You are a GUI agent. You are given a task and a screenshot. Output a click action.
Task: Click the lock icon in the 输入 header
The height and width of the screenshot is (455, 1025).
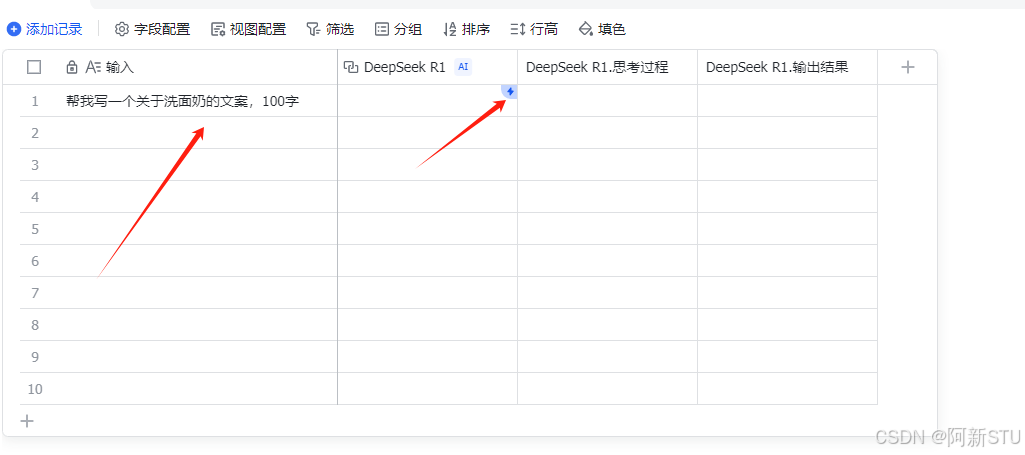[x=72, y=67]
